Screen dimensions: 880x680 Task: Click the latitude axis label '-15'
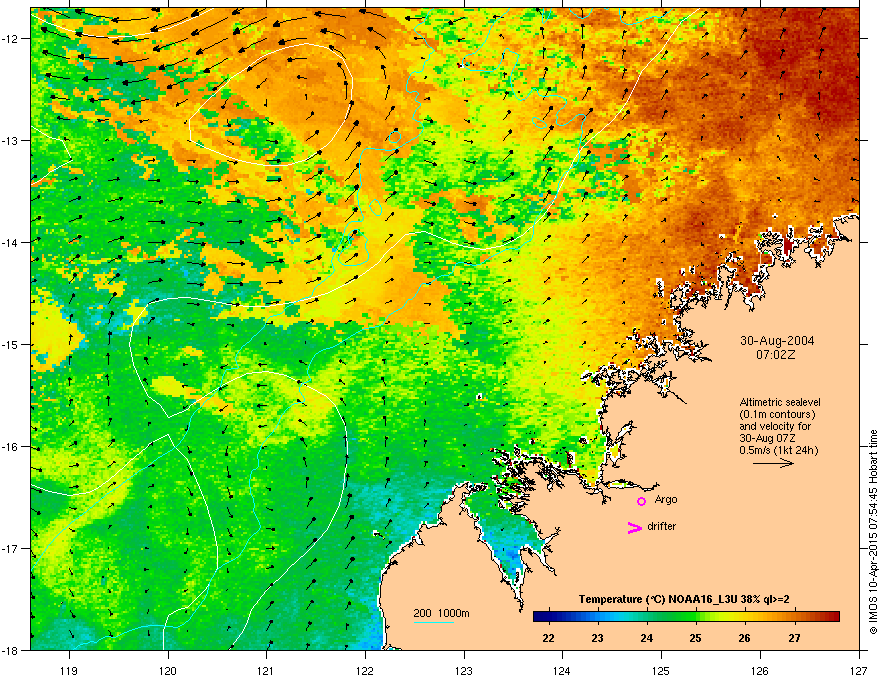coord(10,345)
